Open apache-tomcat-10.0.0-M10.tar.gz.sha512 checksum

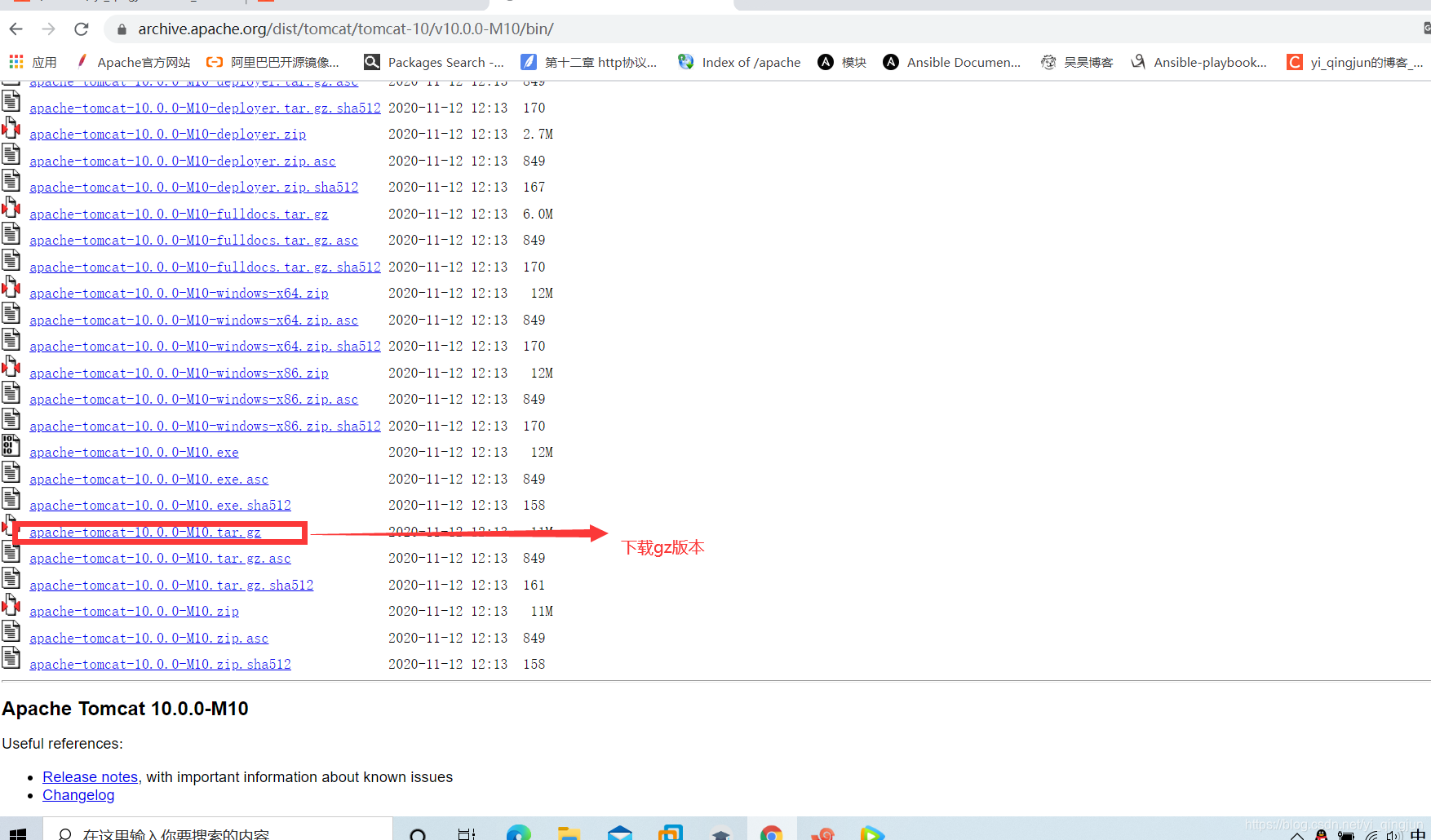pyautogui.click(x=171, y=585)
